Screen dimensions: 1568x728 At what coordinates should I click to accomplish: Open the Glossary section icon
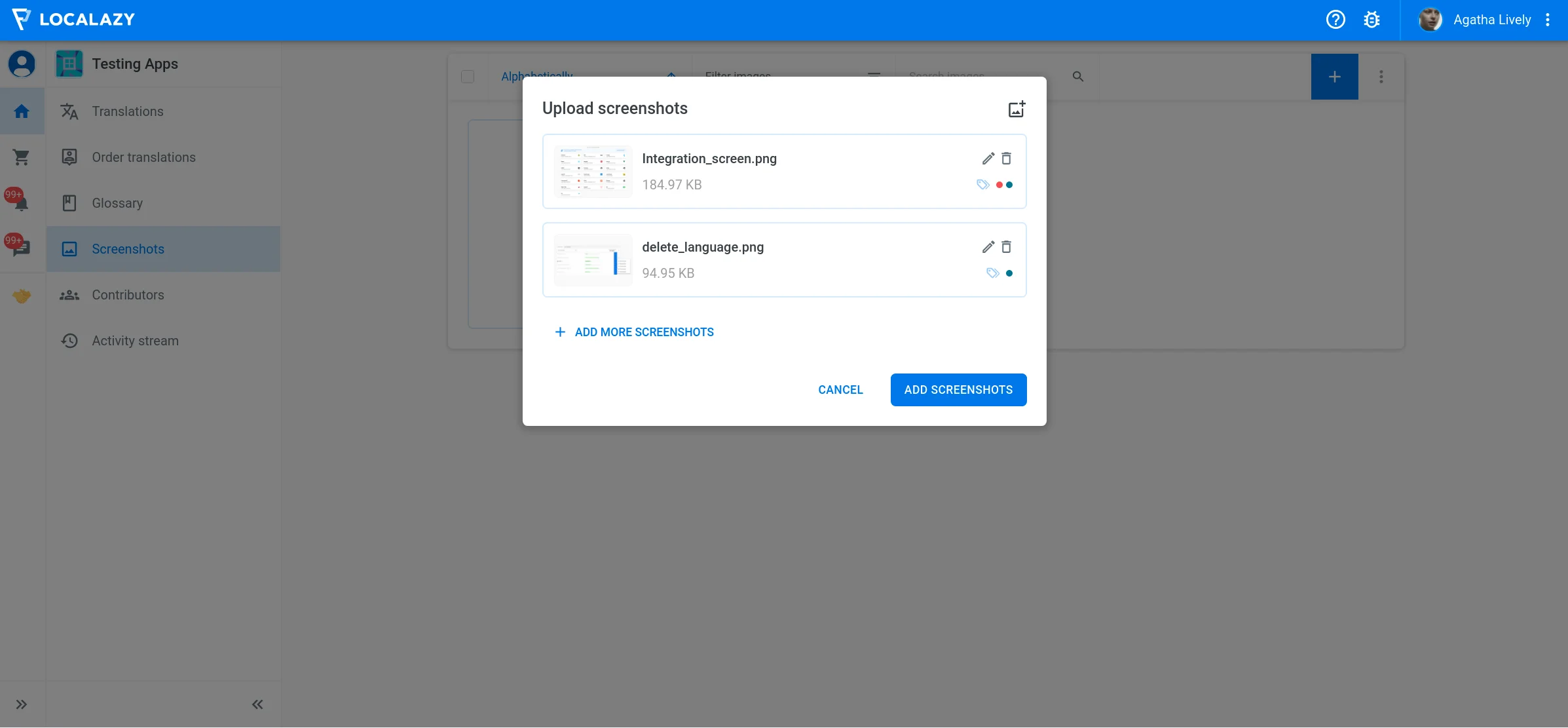coord(69,202)
